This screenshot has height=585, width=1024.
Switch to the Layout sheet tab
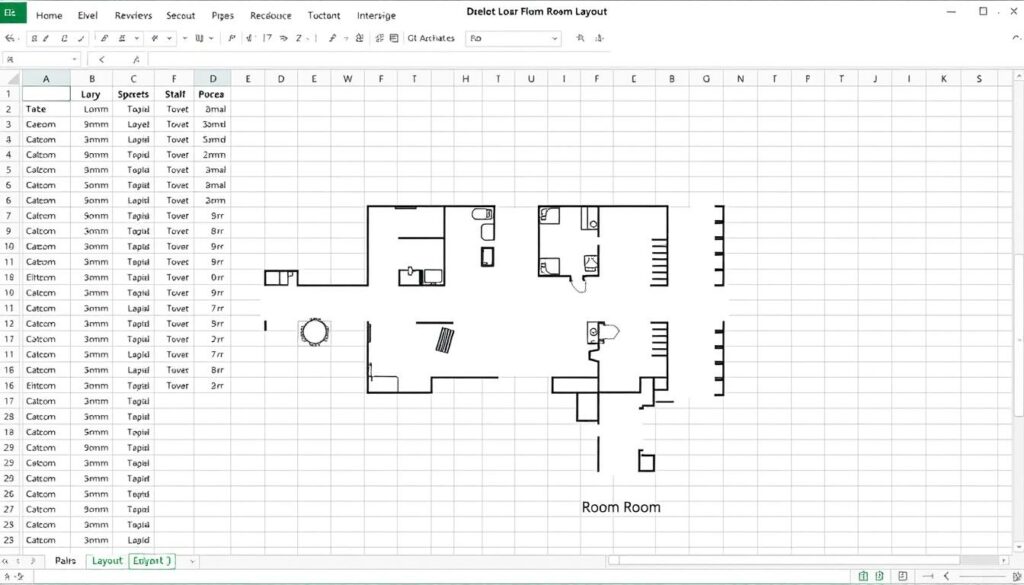(107, 561)
